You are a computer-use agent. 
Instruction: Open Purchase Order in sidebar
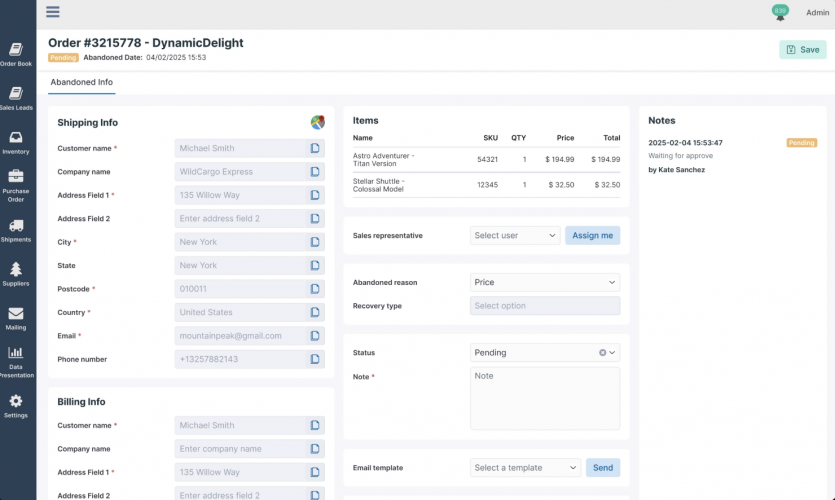(x=16, y=186)
